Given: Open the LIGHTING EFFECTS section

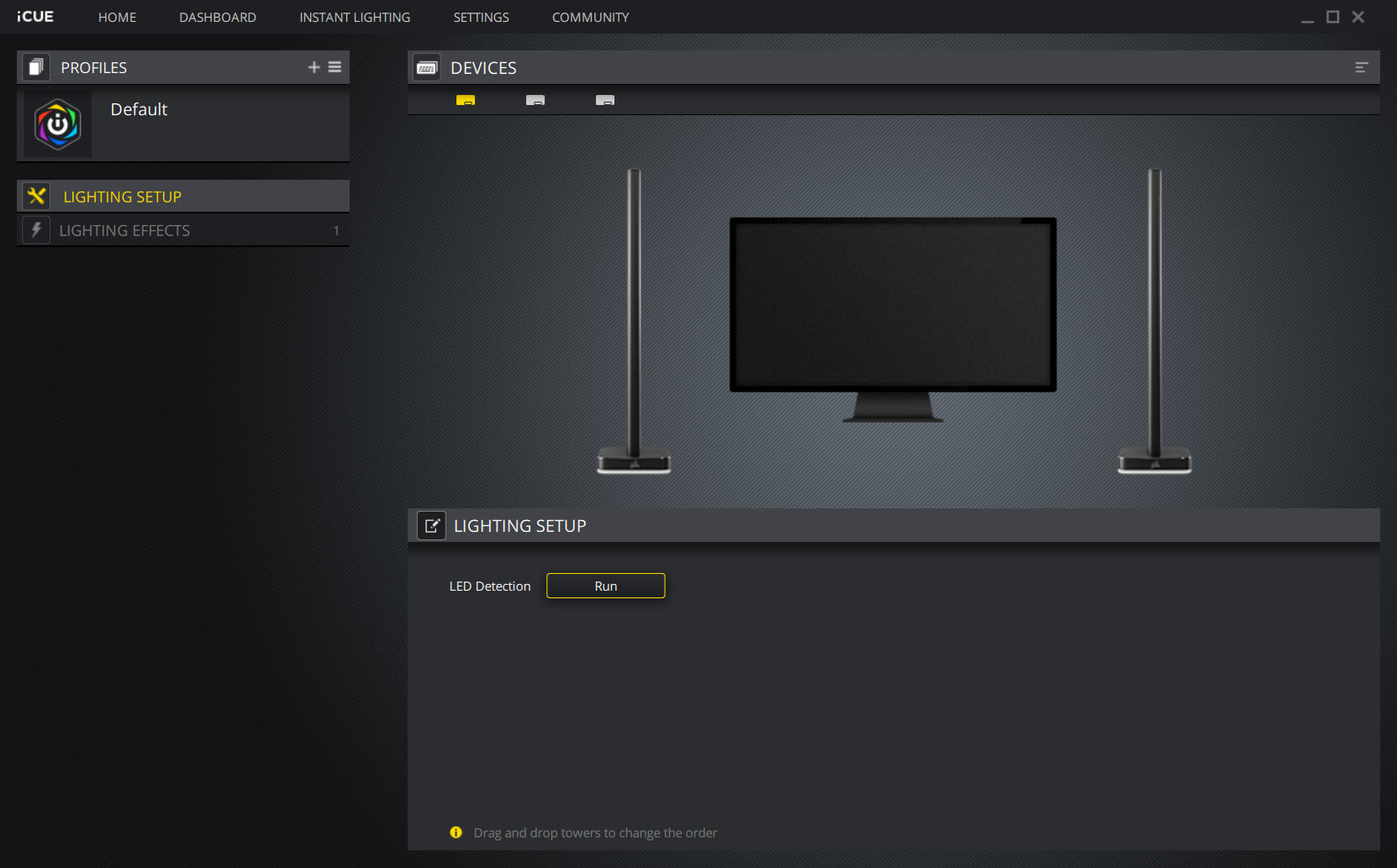Looking at the screenshot, I should 183,229.
